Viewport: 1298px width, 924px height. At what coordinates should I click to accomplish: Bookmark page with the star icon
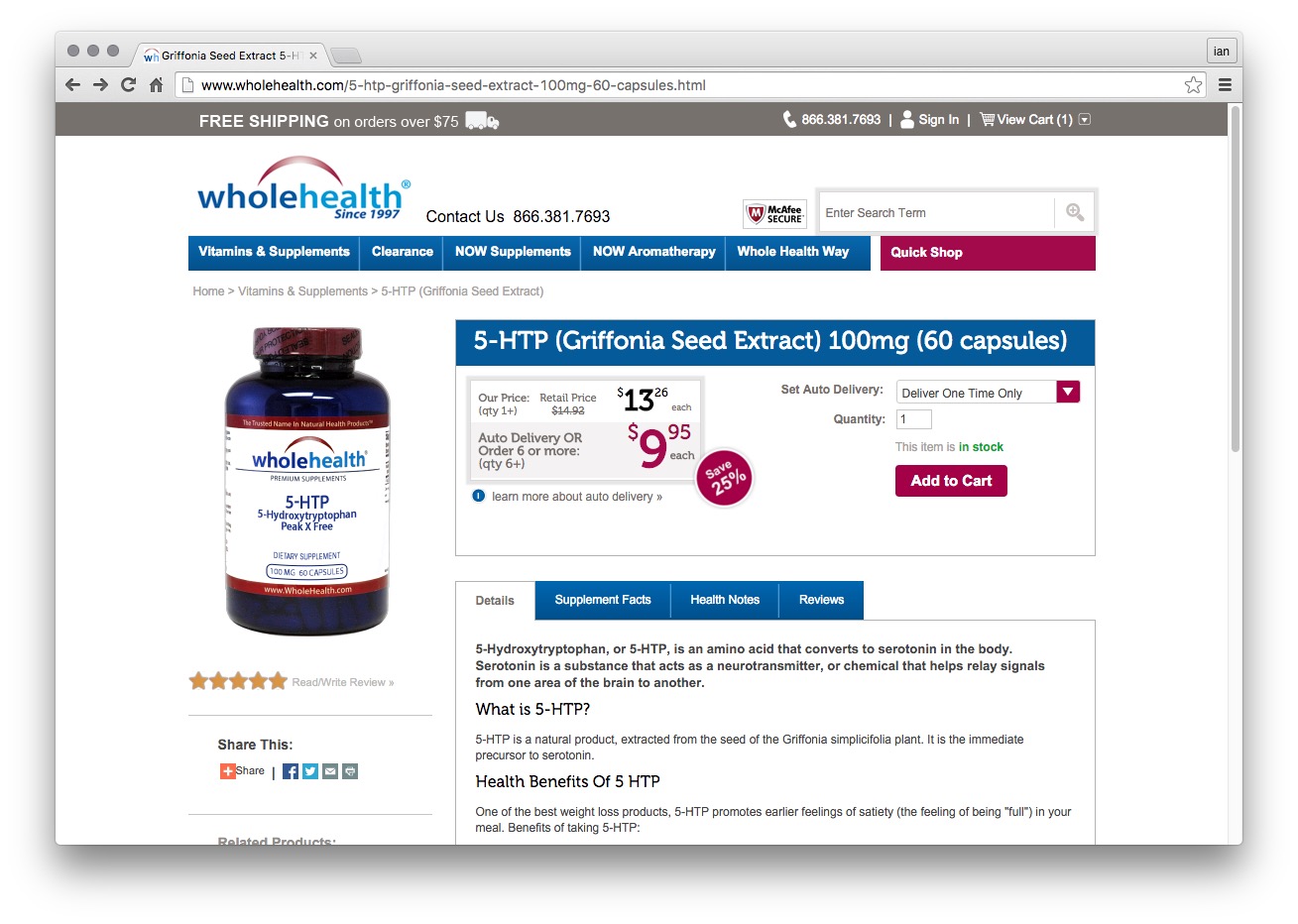pyautogui.click(x=1193, y=85)
